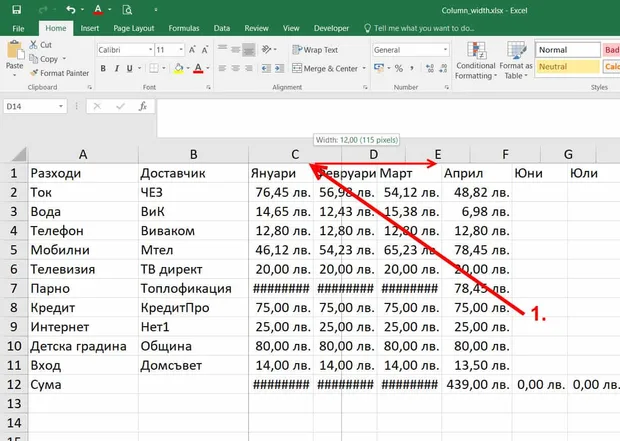This screenshot has width=620, height=441.
Task: Click the Paste clipboard icon
Action: tap(15, 51)
